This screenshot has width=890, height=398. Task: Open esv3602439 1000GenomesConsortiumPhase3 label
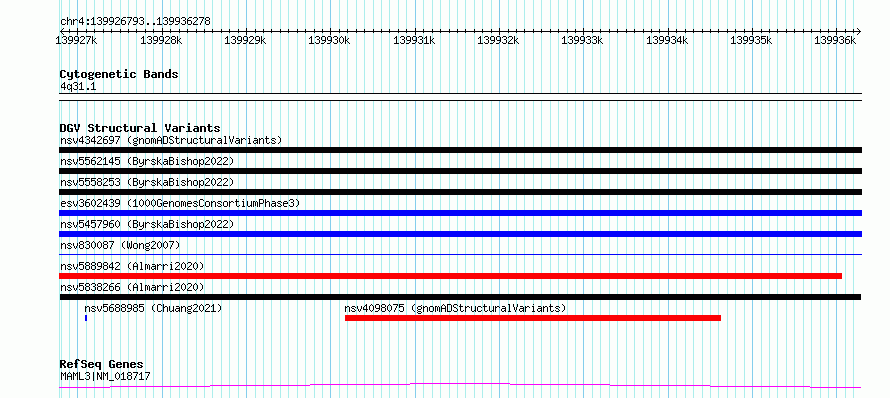tap(179, 203)
